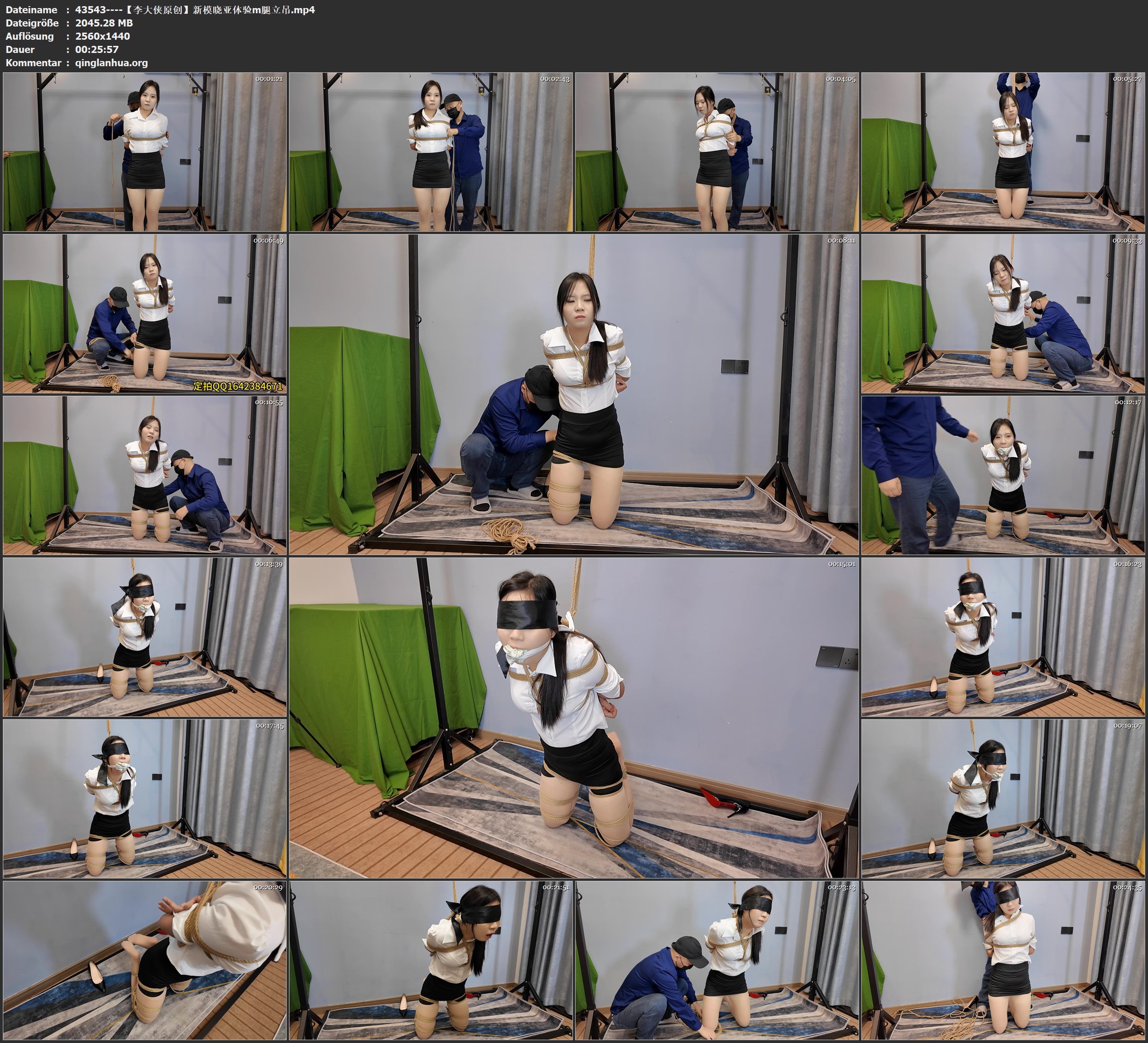This screenshot has width=1148, height=1043.
Task: Click the qinglanhua.org comment text
Action: click(x=111, y=62)
